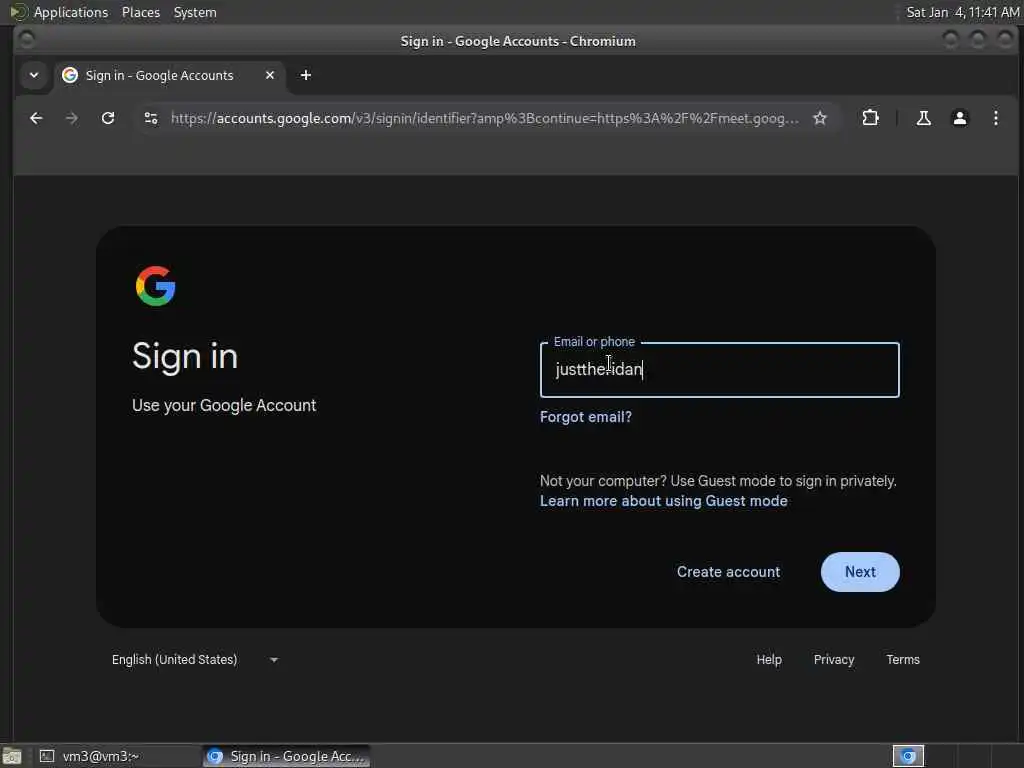Viewport: 1024px width, 768px height.
Task: Bookmark this page with the star icon
Action: click(x=820, y=118)
